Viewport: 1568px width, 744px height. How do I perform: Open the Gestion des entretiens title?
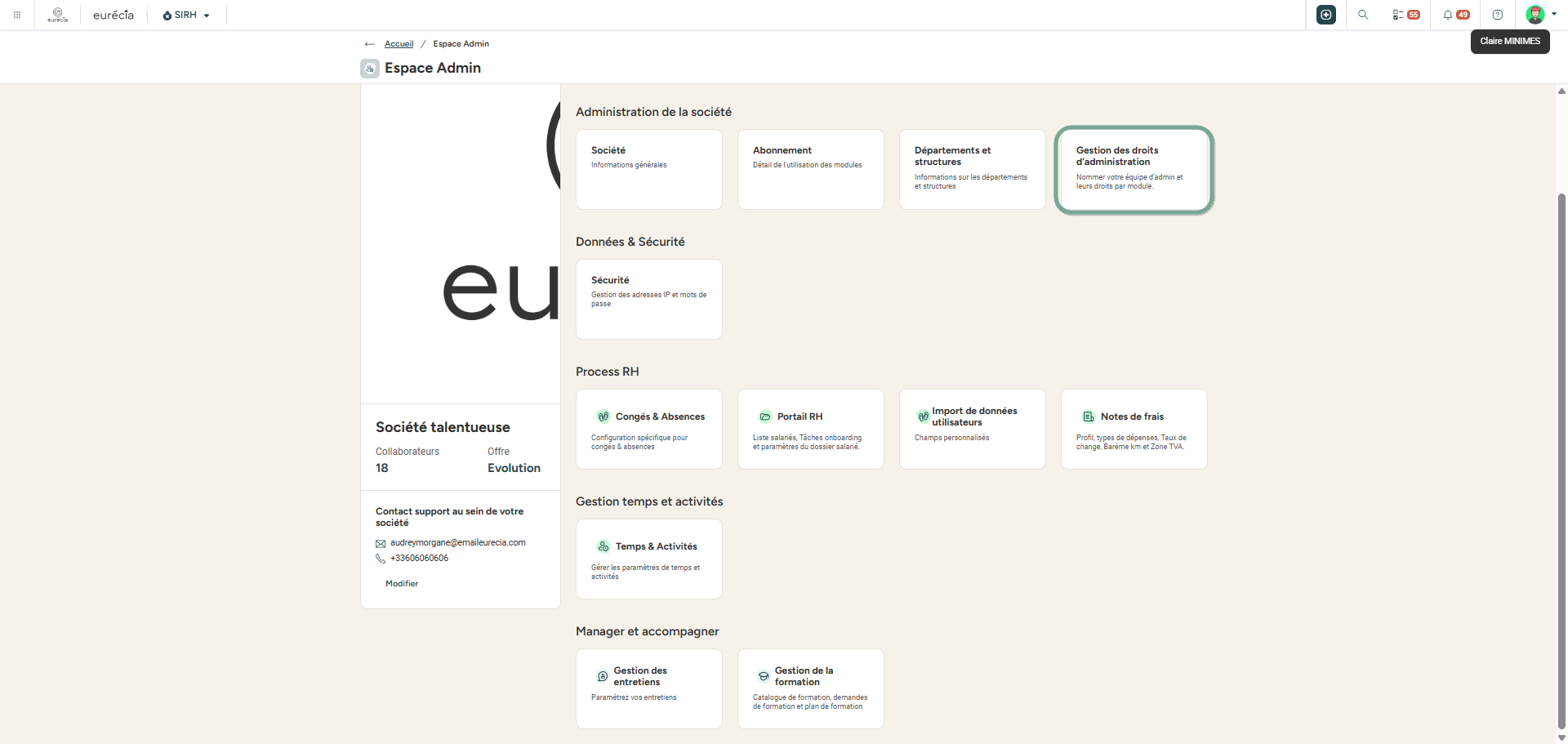640,676
